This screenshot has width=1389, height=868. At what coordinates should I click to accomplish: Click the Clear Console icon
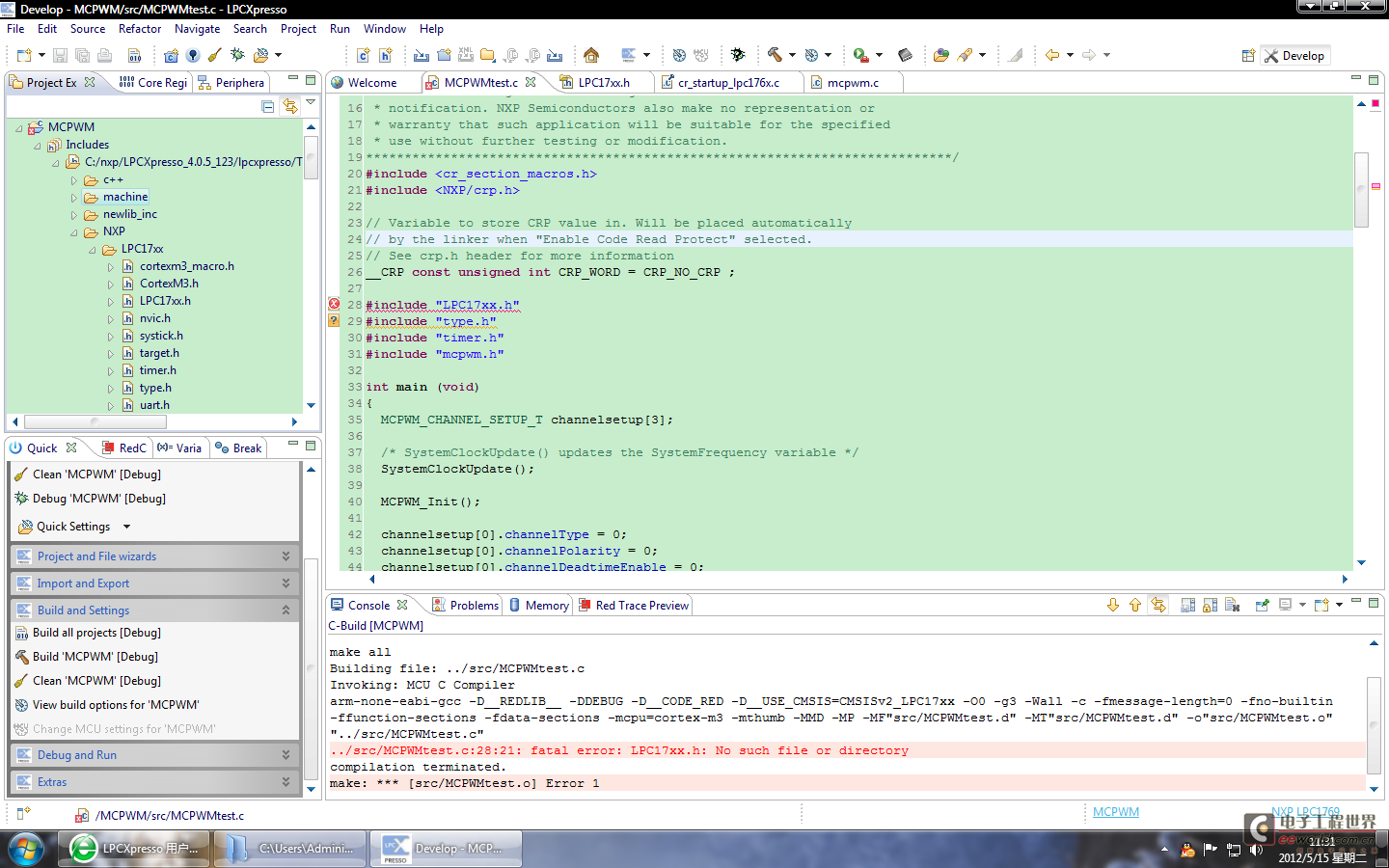point(1233,605)
